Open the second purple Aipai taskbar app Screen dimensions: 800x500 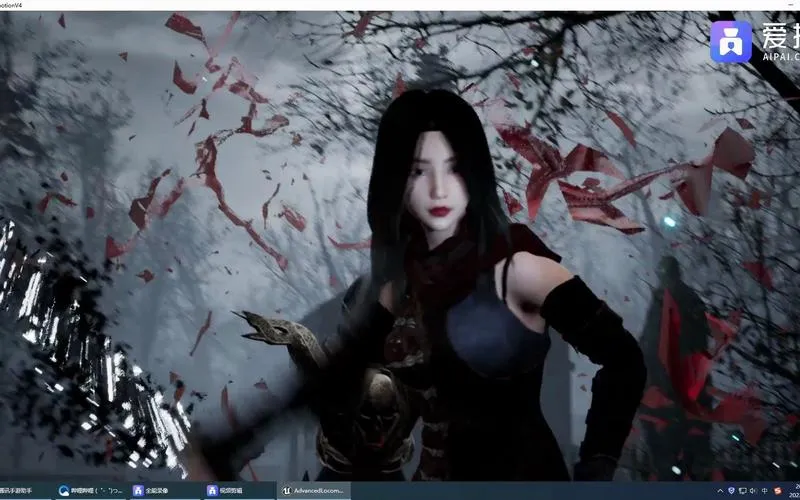[239, 491]
